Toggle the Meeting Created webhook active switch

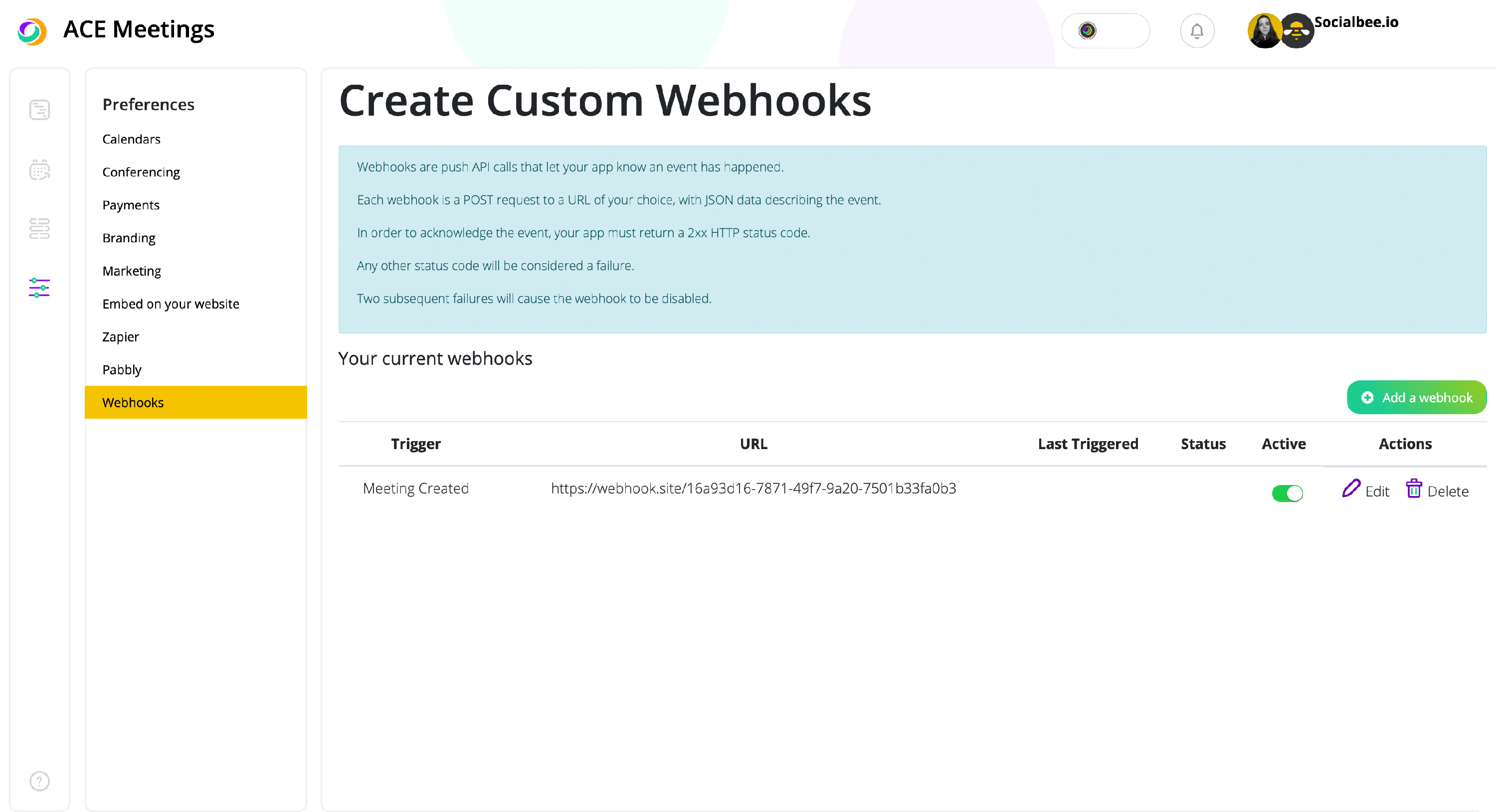pos(1287,493)
